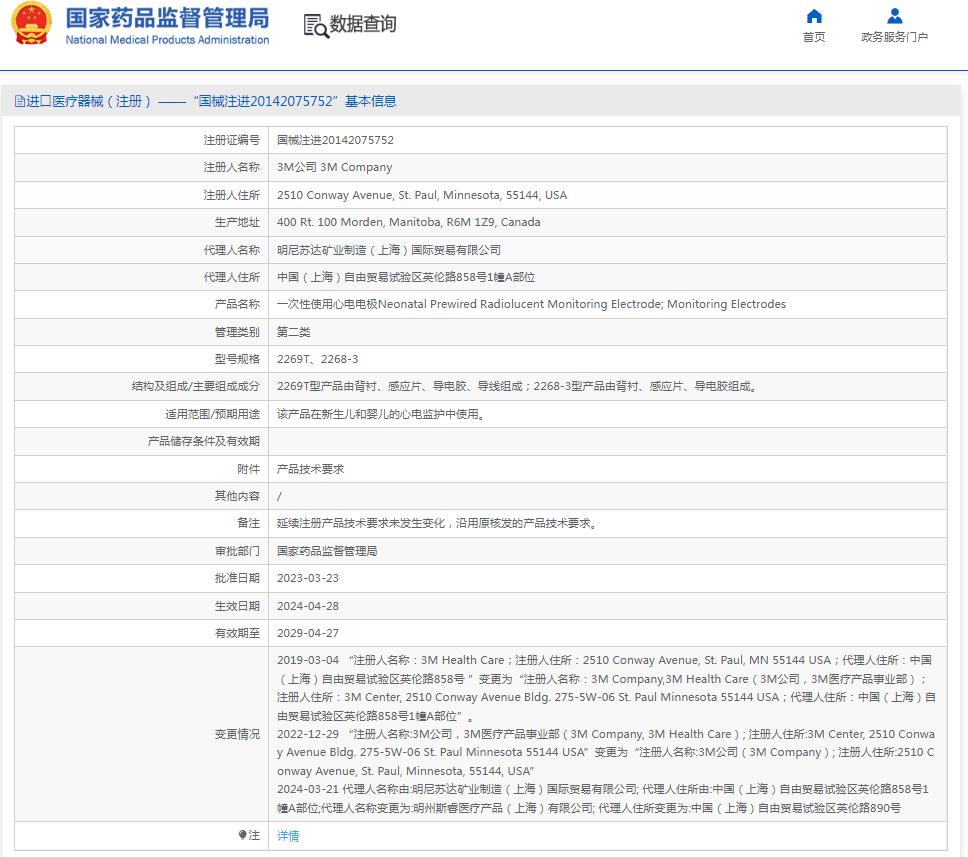
Task: Click the 其他内容 row label
Action: [x=237, y=496]
